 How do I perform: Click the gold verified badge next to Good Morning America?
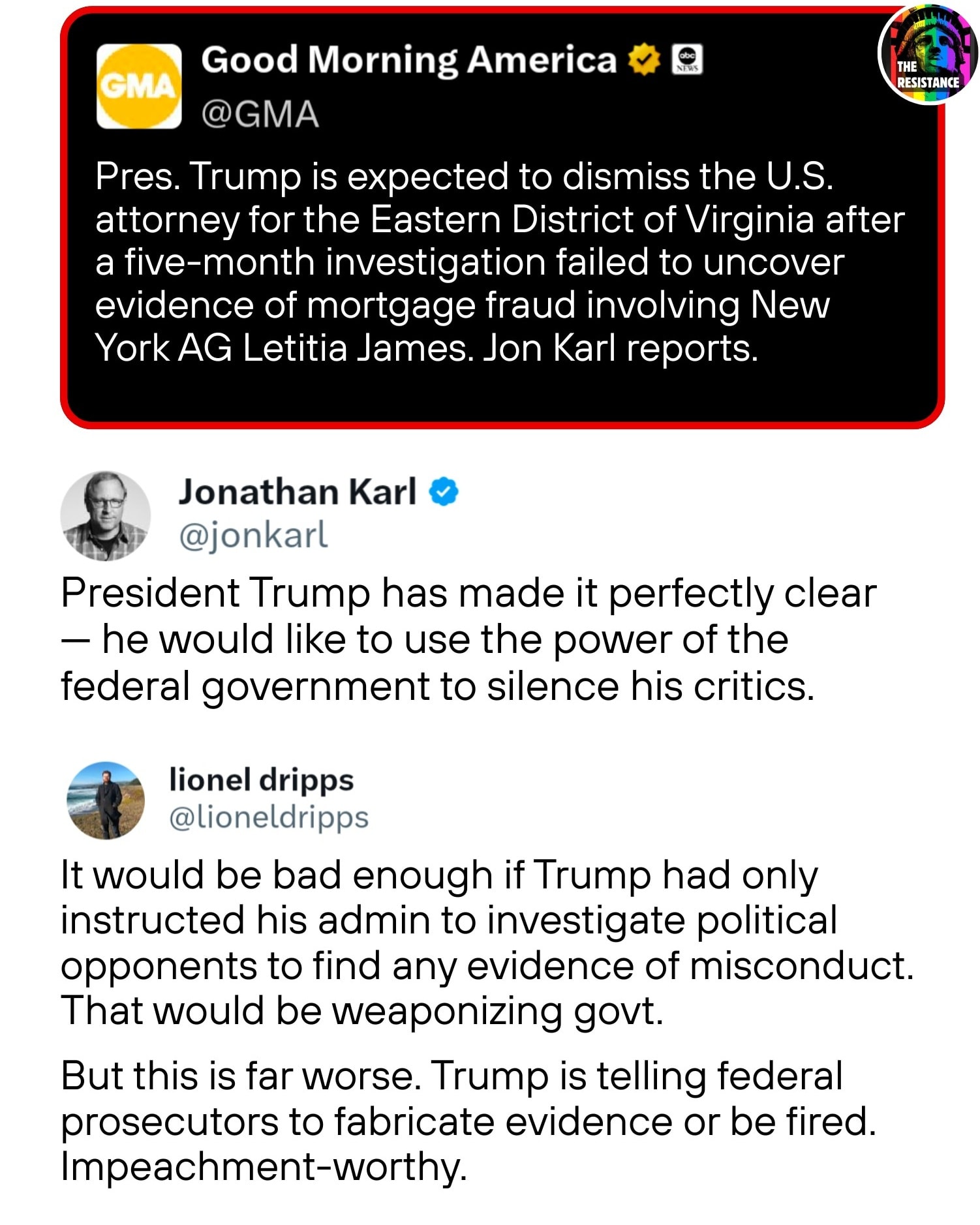click(x=641, y=60)
